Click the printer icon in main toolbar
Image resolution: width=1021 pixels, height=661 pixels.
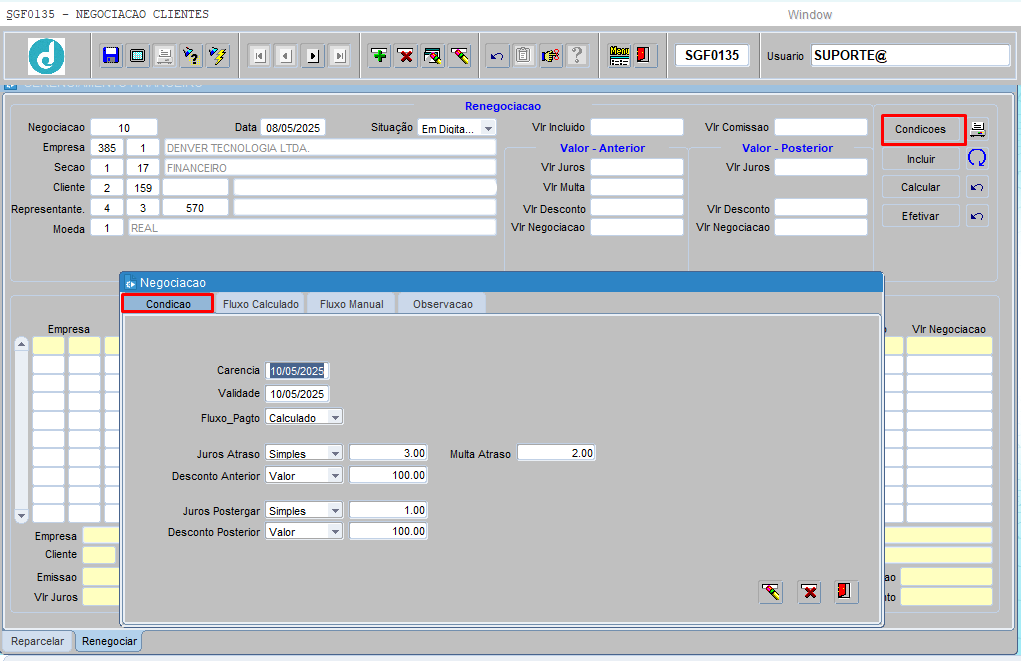pos(164,55)
